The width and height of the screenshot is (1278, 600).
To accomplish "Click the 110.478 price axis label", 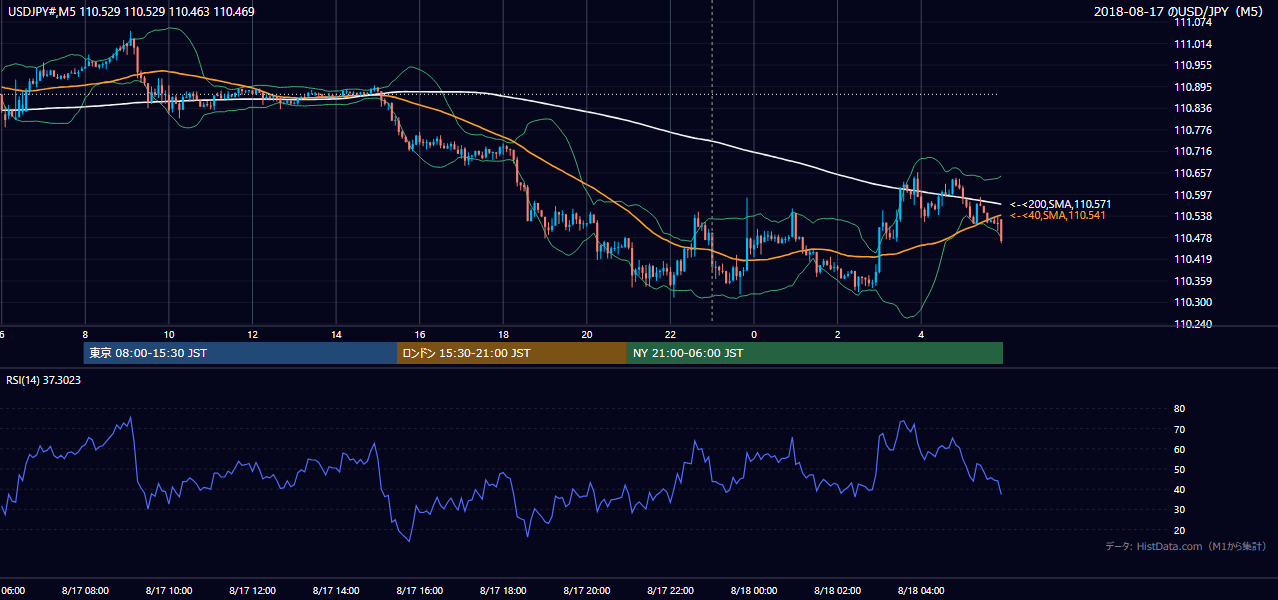I will [x=1193, y=238].
